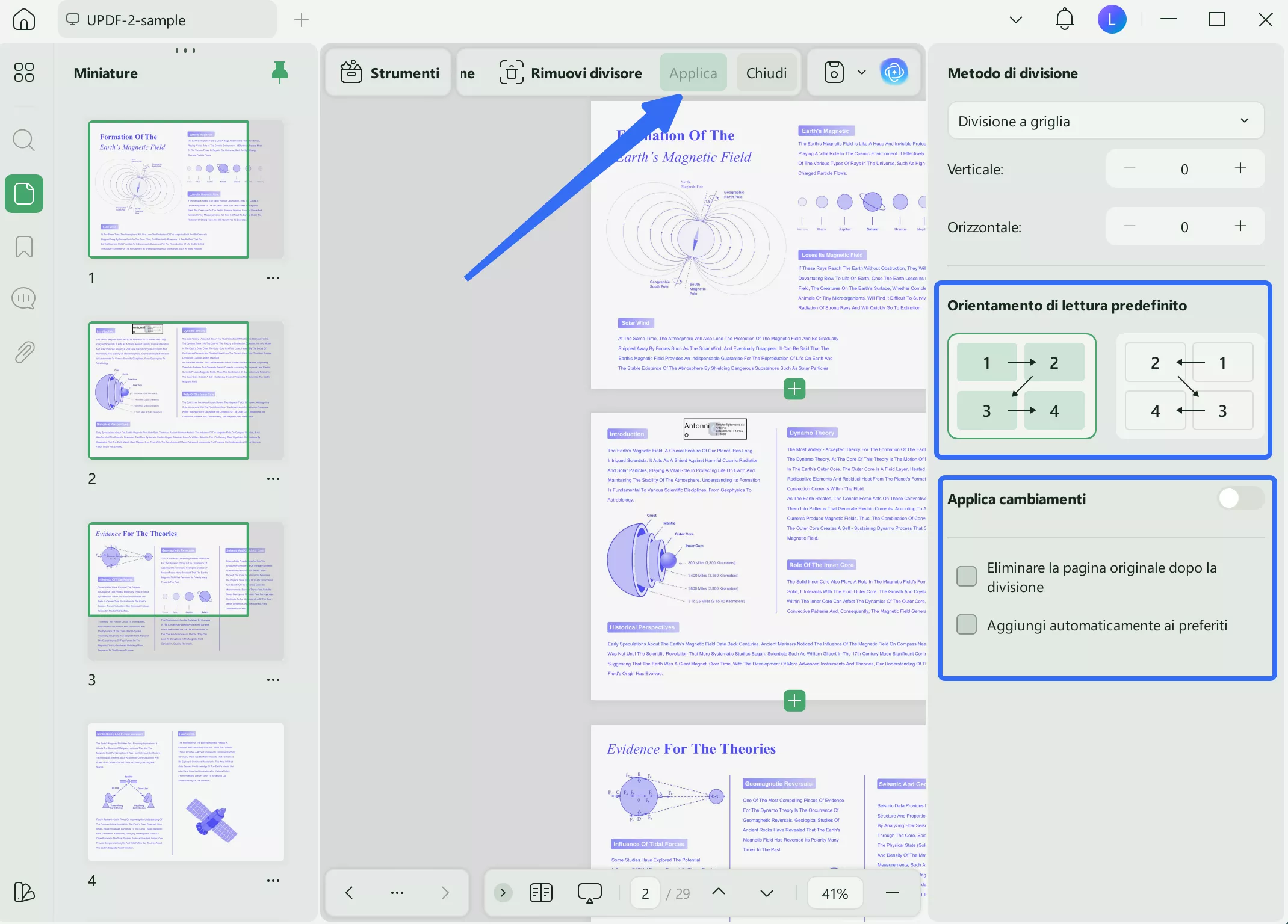Toggle the Applica cambiamenti switch
Viewport: 1288px width, 924px height.
tap(1240, 498)
